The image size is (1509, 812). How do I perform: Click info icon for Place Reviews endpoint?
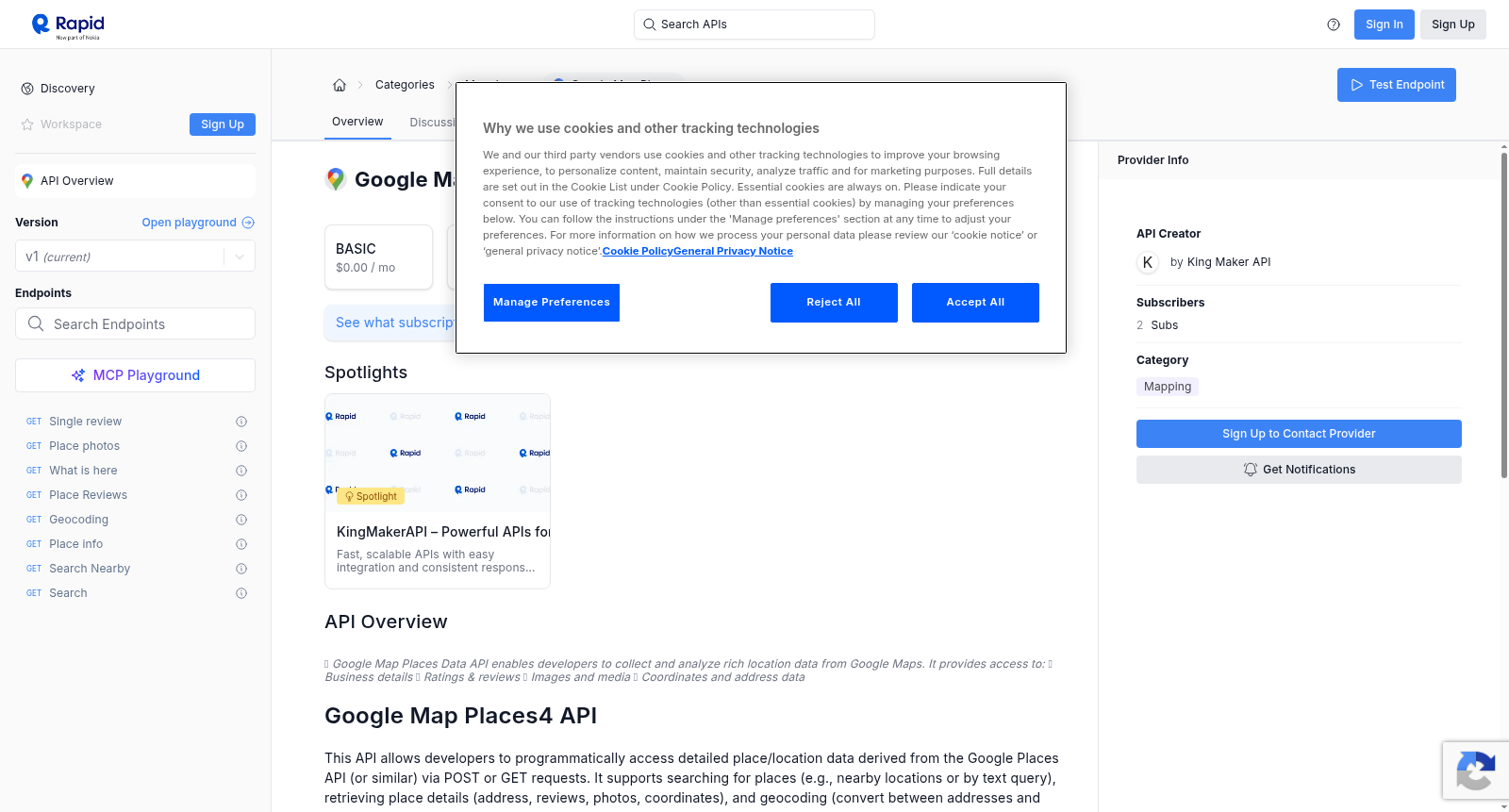[x=241, y=495]
